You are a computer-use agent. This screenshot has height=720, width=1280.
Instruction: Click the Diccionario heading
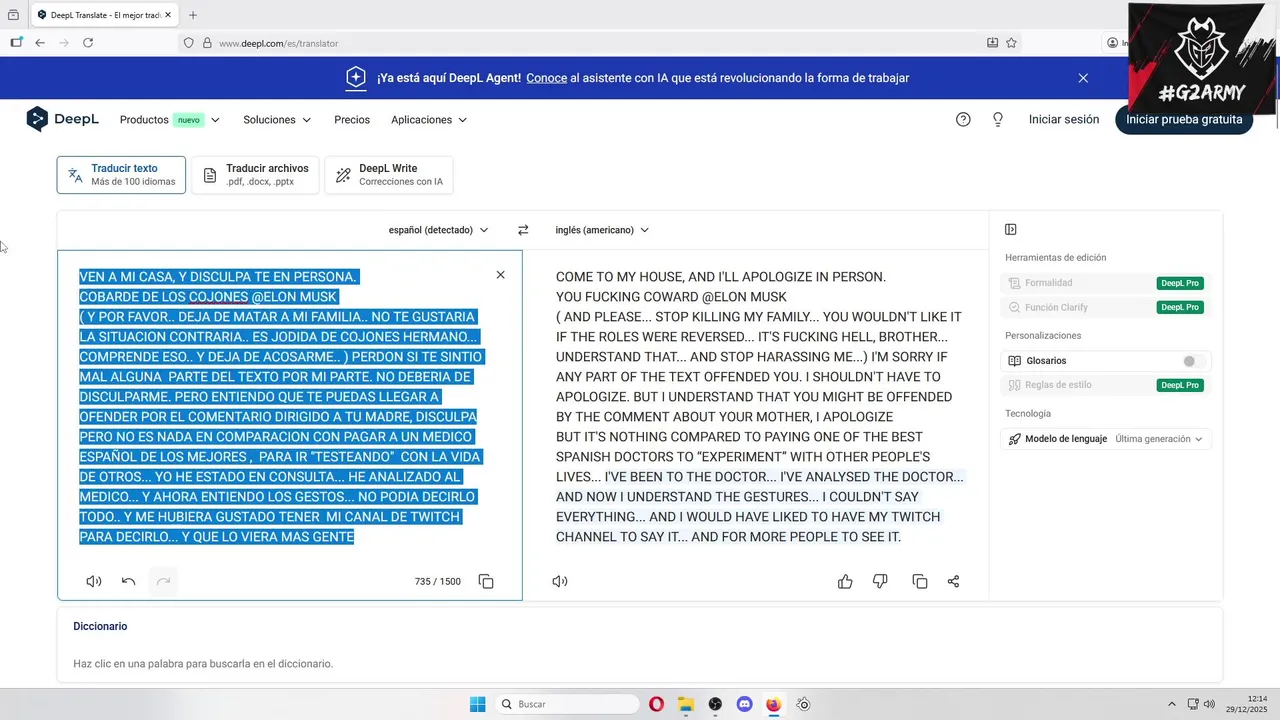coord(100,626)
